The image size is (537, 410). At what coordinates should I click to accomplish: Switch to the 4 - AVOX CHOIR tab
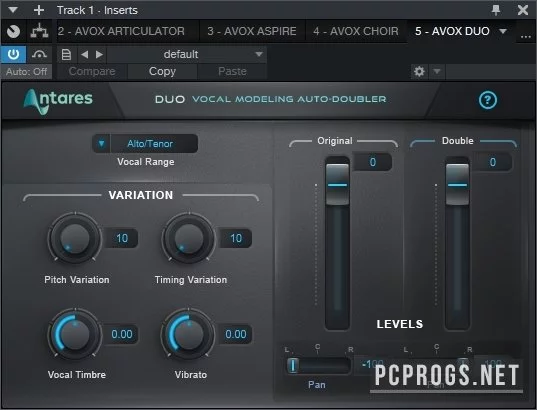pyautogui.click(x=355, y=31)
